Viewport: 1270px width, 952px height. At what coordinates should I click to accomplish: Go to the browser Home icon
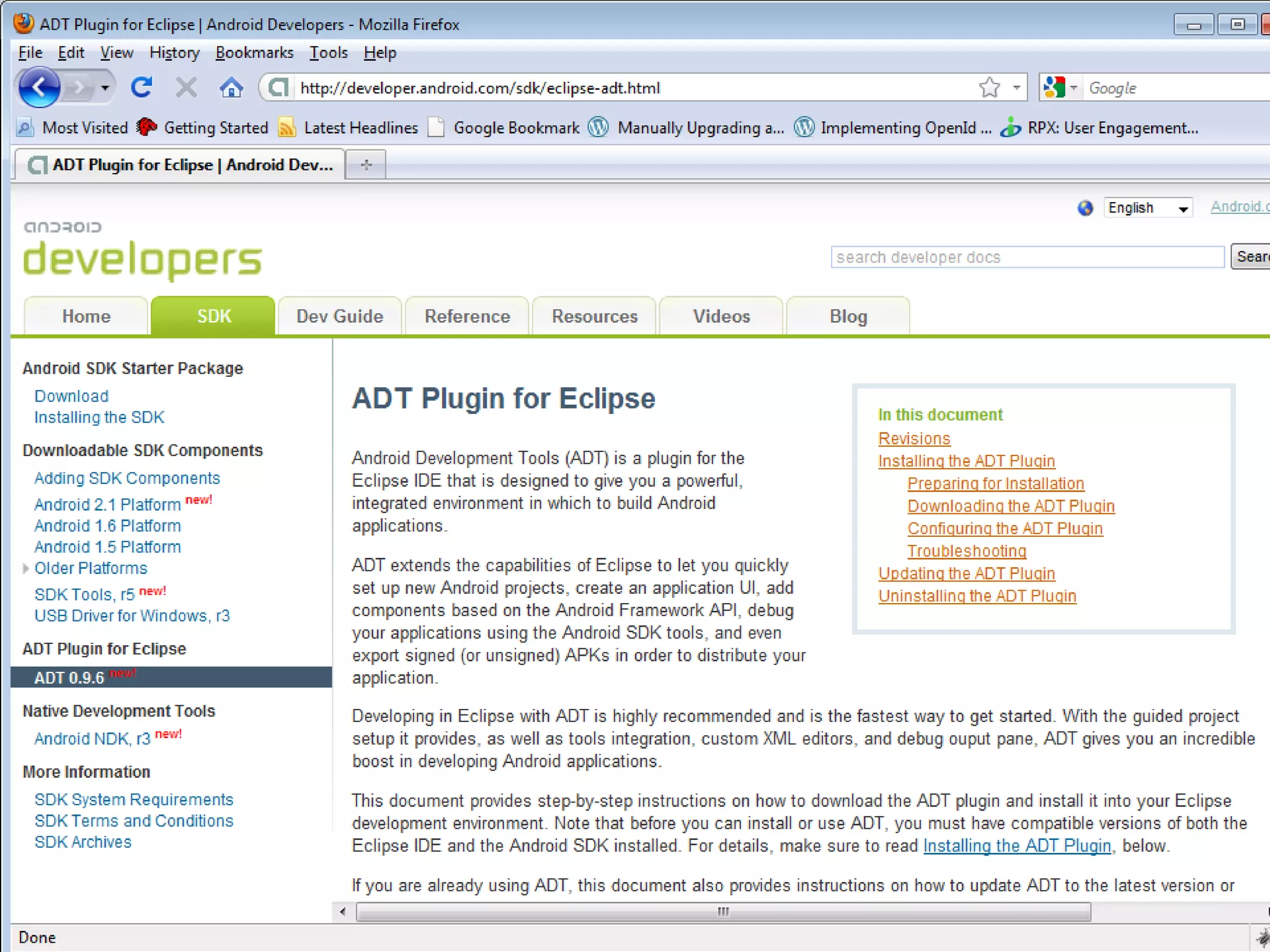tap(231, 87)
